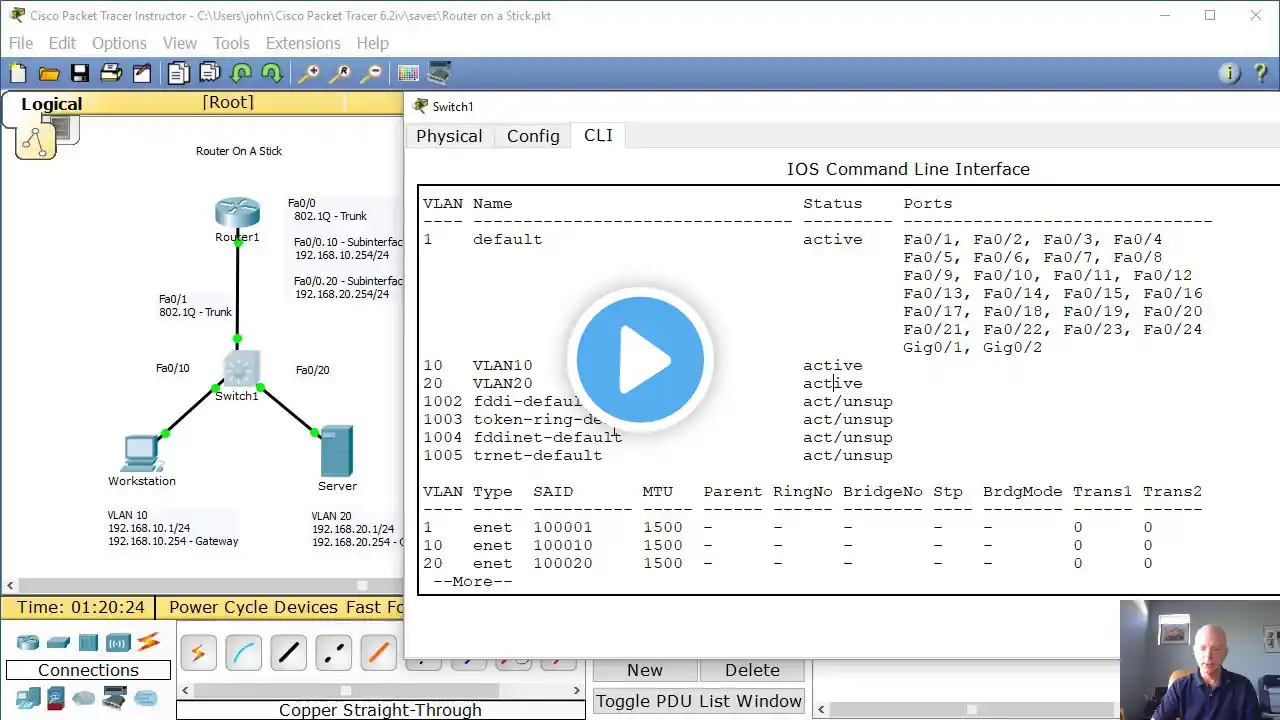
Task: Choose the Connections lightning category
Action: 148,643
